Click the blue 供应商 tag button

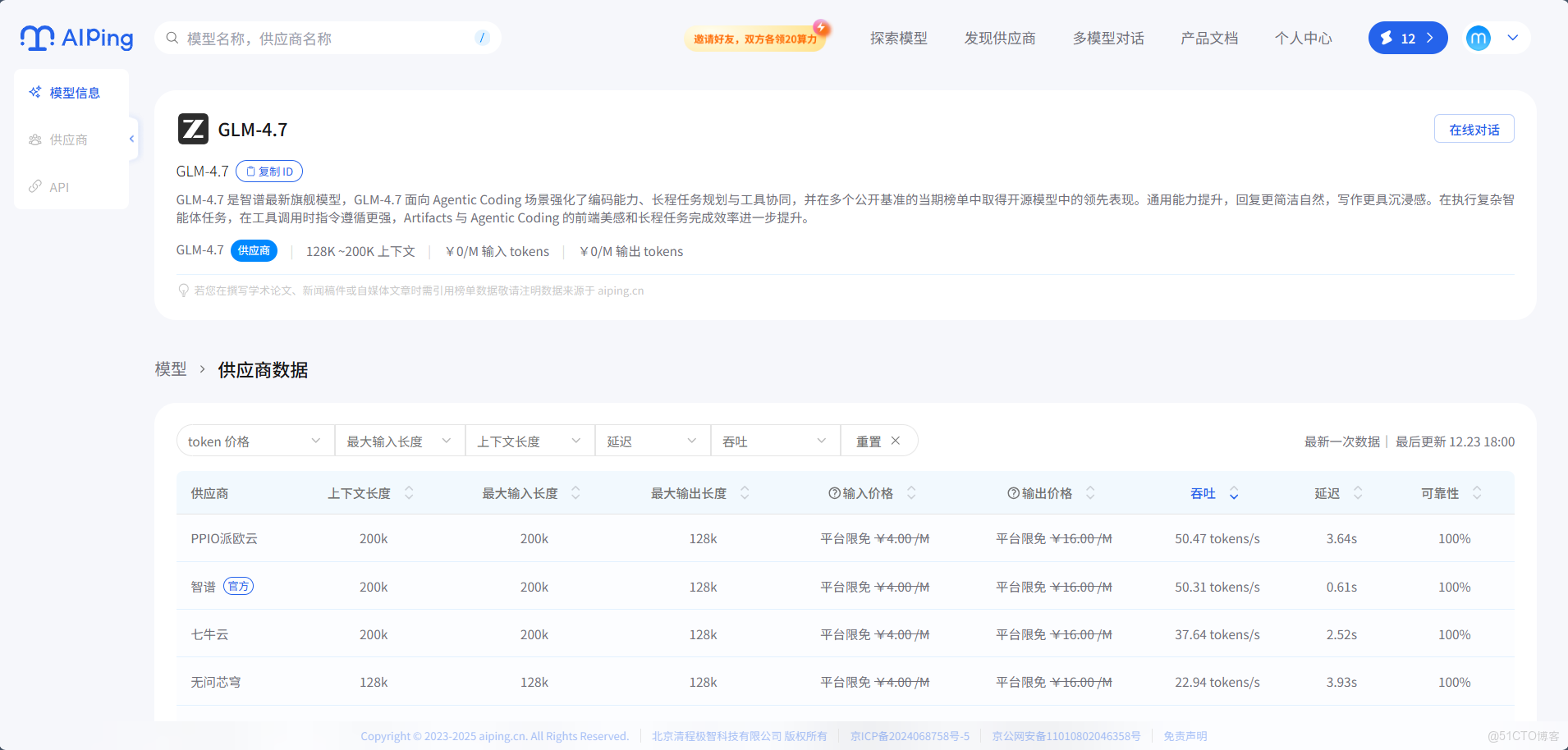pyautogui.click(x=254, y=250)
